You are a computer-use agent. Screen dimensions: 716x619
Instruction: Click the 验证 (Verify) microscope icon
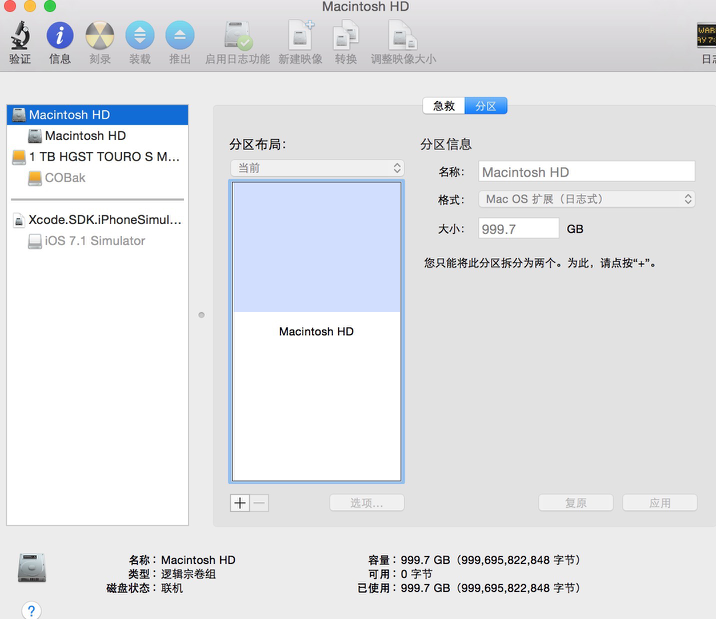click(20, 35)
